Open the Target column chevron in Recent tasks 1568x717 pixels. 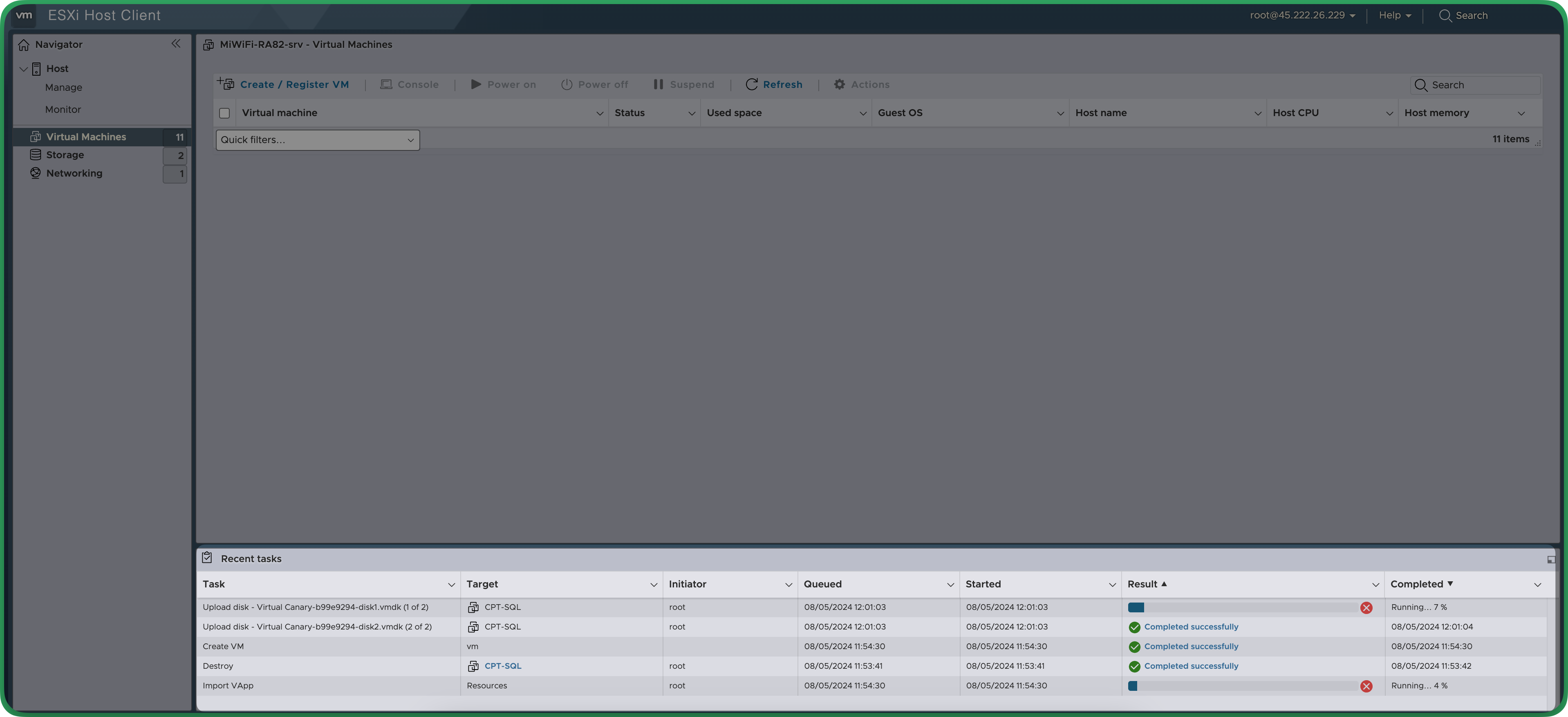tap(653, 585)
